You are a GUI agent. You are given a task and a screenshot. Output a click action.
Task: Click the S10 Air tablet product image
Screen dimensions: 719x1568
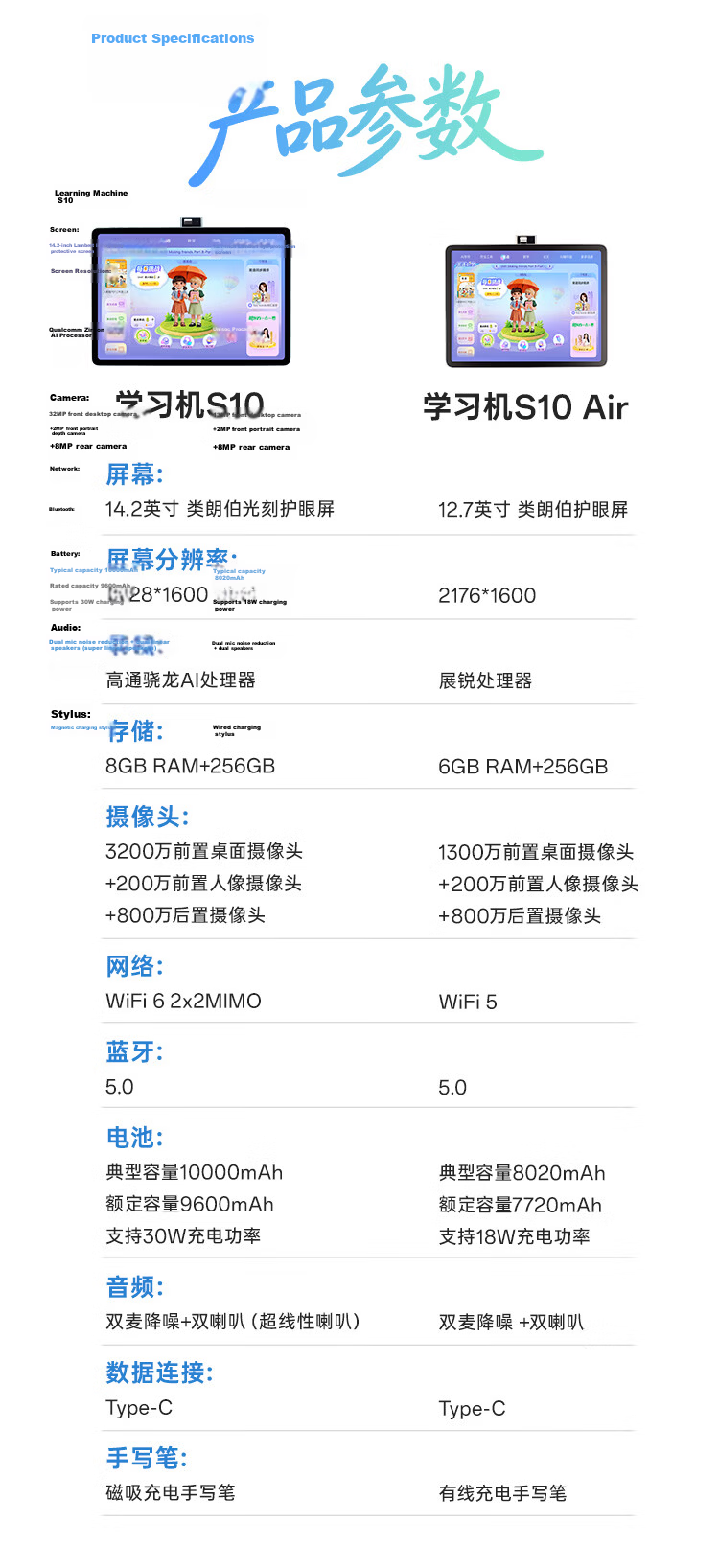click(x=525, y=302)
